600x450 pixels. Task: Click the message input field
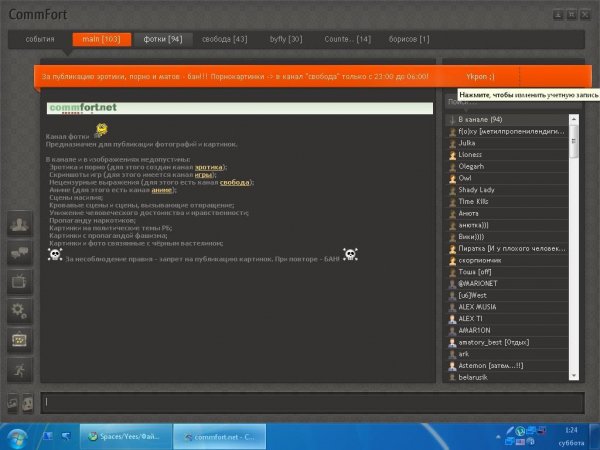click(x=312, y=403)
